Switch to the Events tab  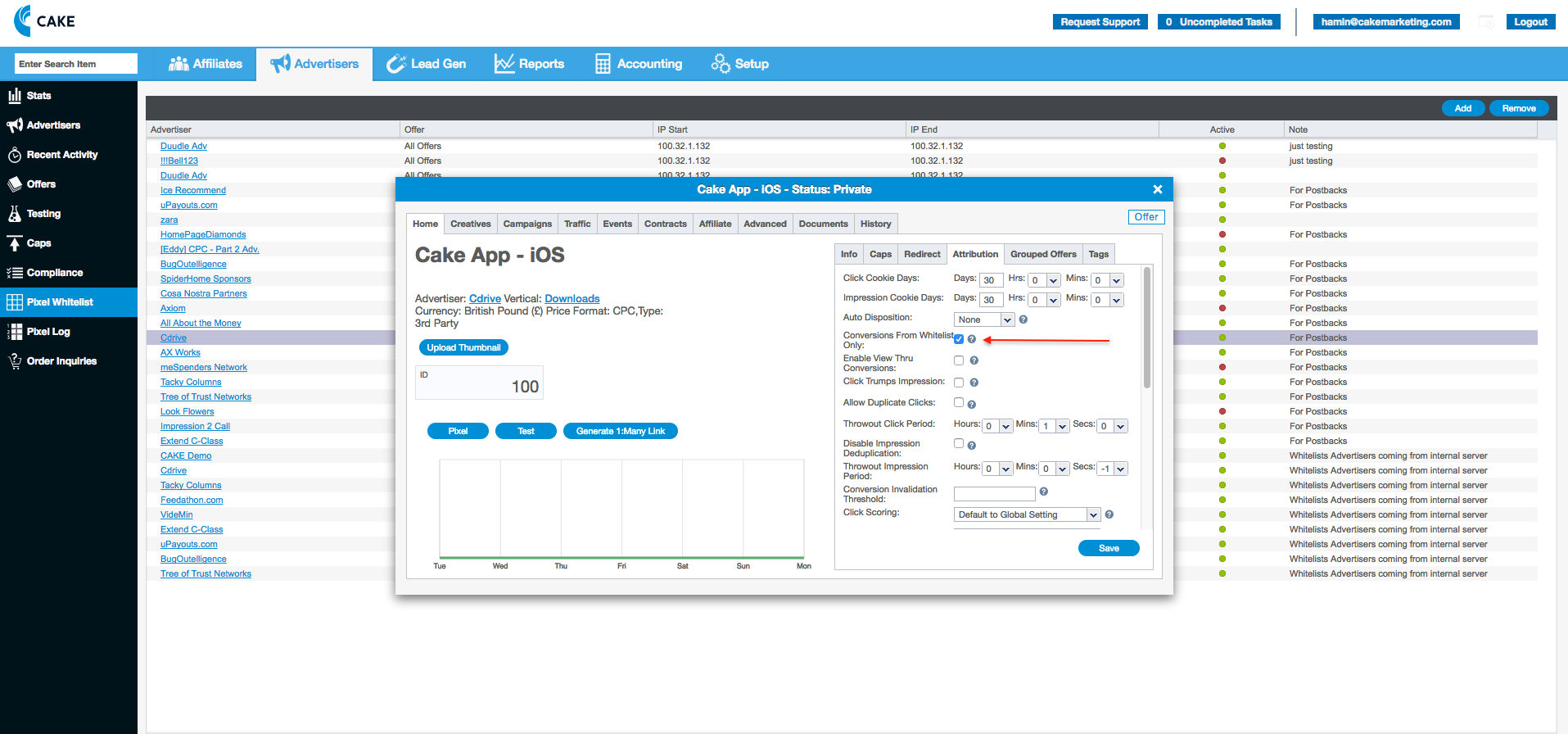[x=617, y=224]
